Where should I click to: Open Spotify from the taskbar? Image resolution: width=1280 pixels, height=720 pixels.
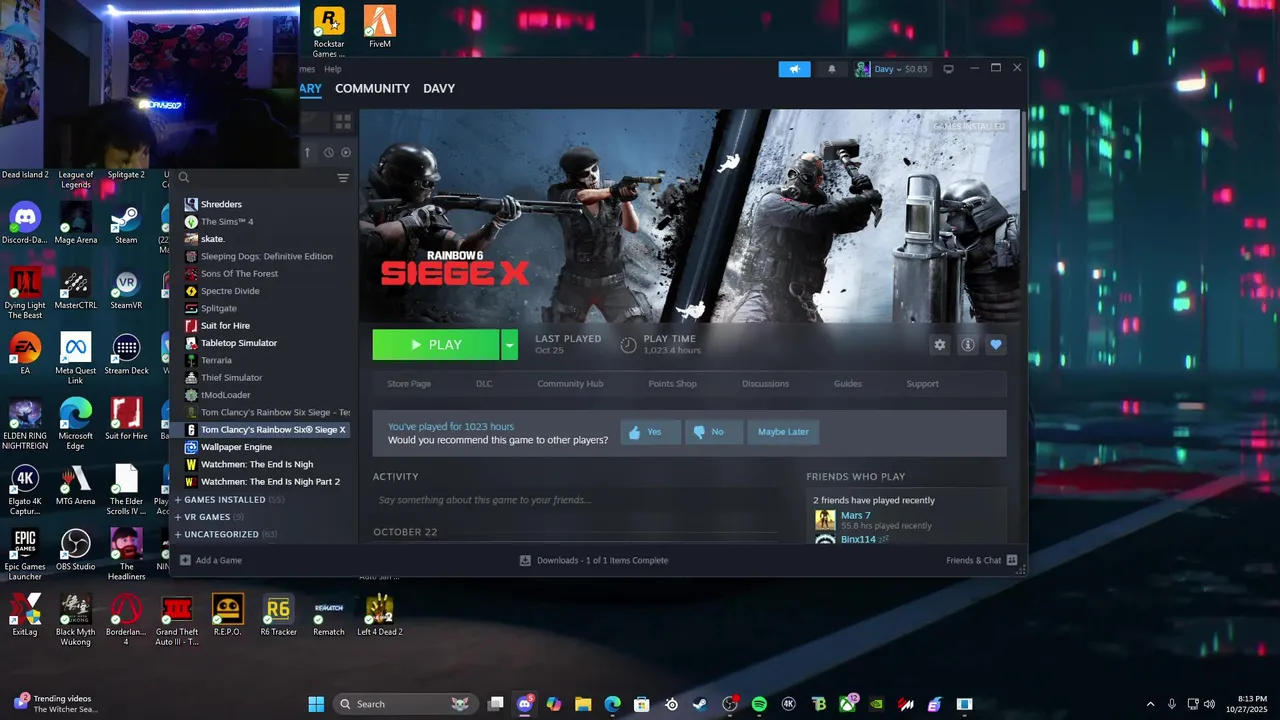(759, 704)
